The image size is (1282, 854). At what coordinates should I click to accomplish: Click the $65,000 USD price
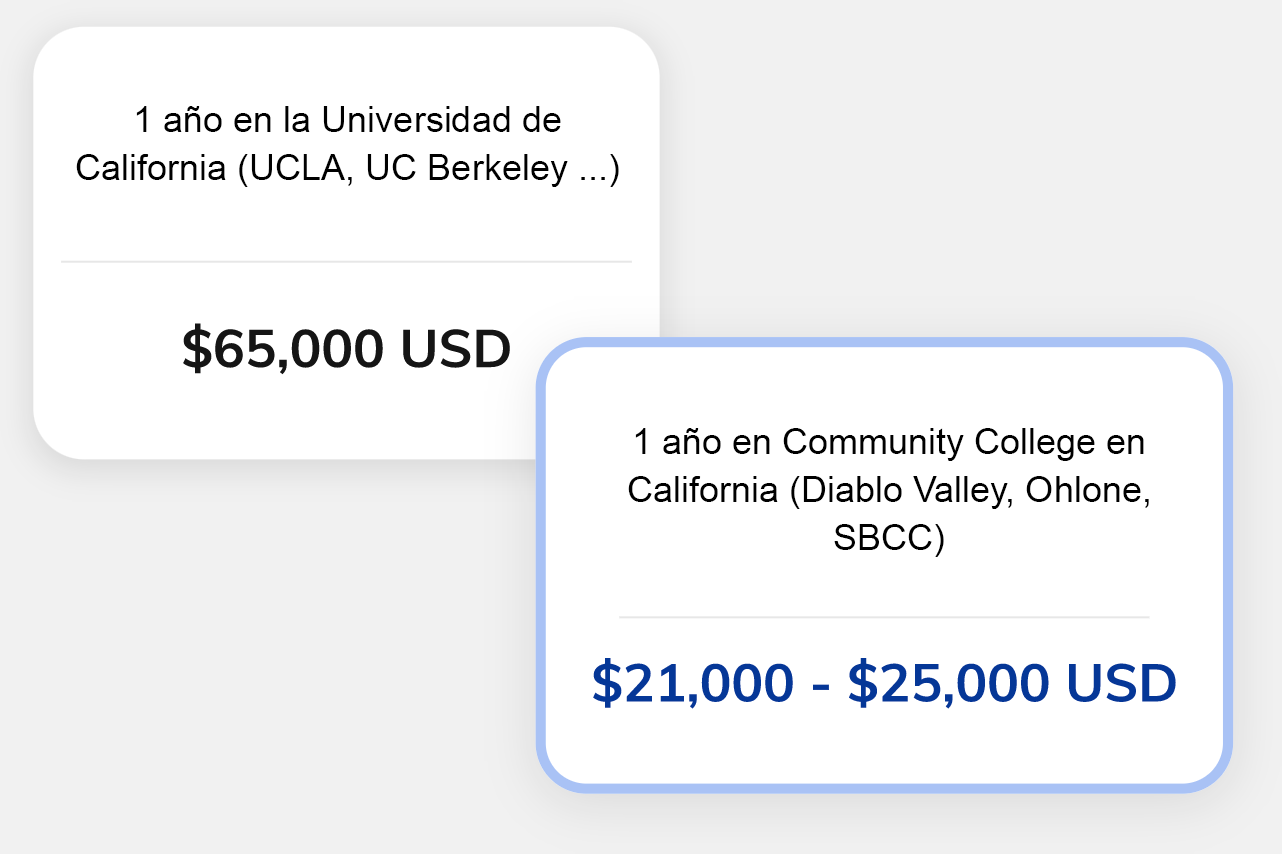click(x=346, y=349)
